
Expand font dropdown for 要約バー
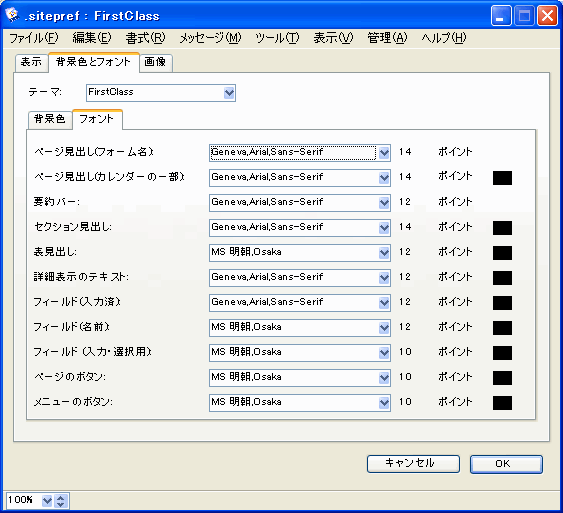pyautogui.click(x=384, y=203)
